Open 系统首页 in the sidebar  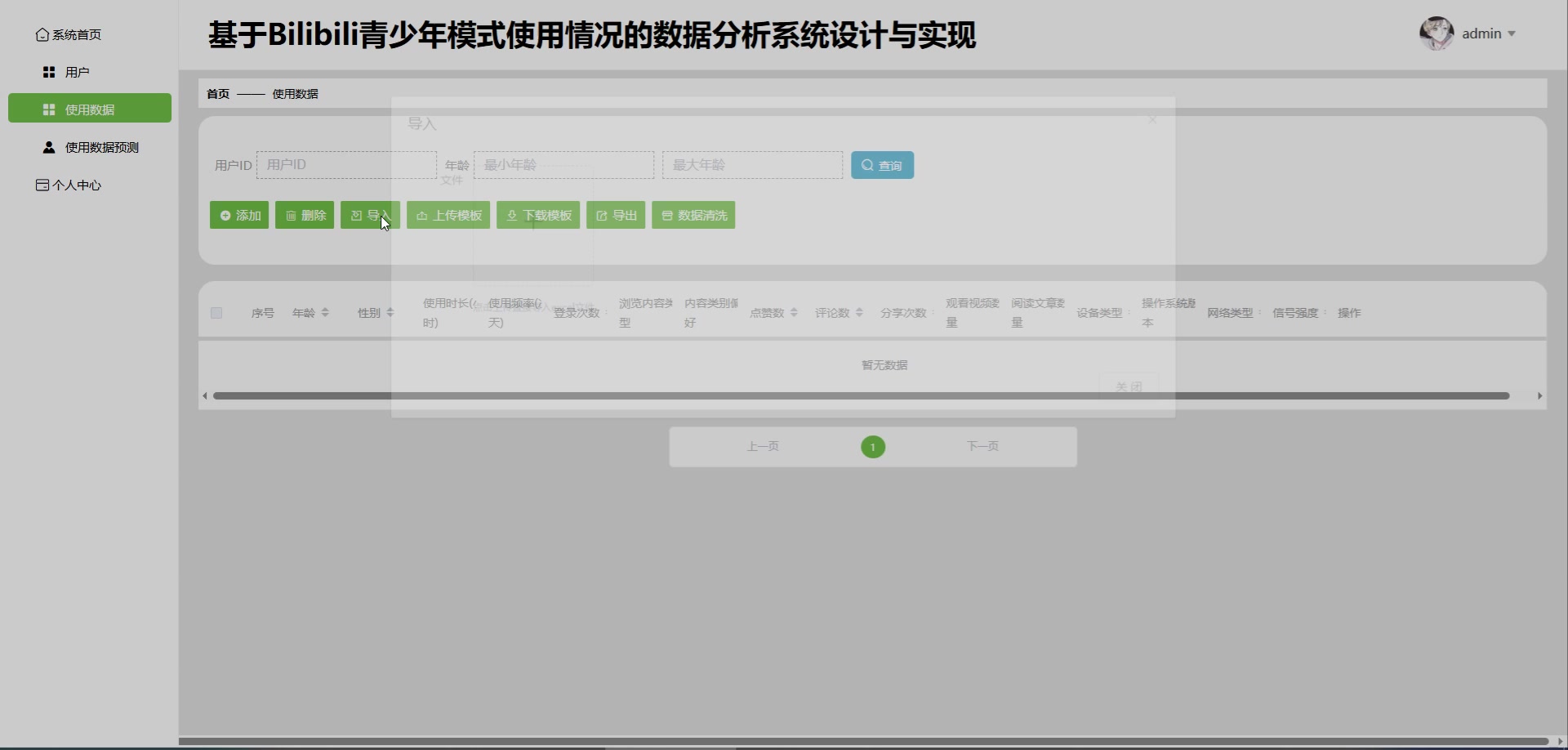(x=69, y=34)
